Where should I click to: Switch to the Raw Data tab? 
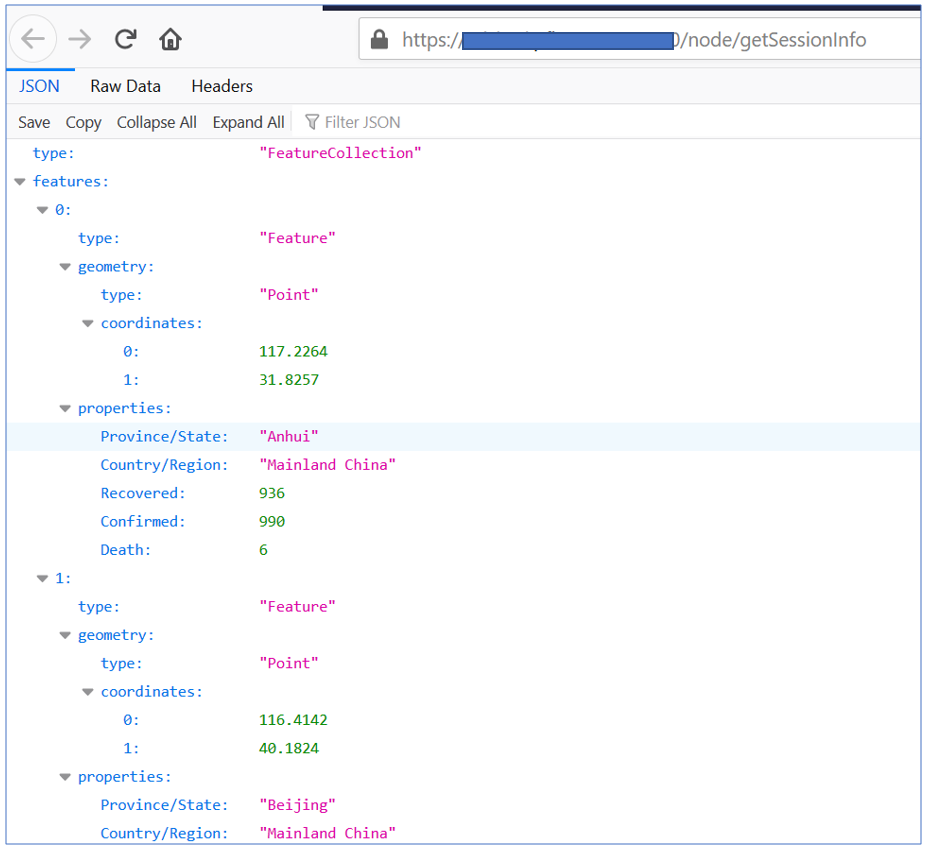[x=125, y=86]
